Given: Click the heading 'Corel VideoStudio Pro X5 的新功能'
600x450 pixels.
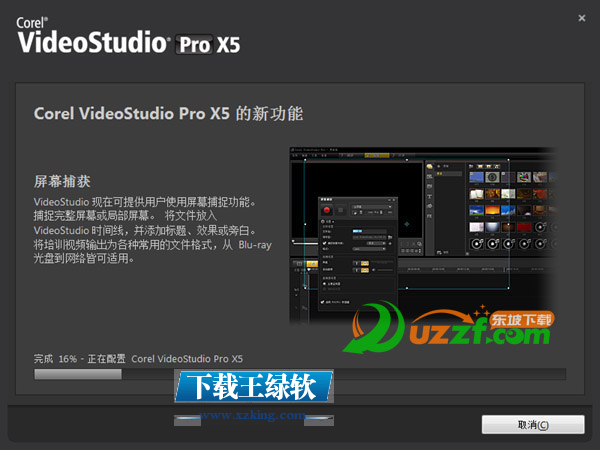Looking at the screenshot, I should point(168,114).
